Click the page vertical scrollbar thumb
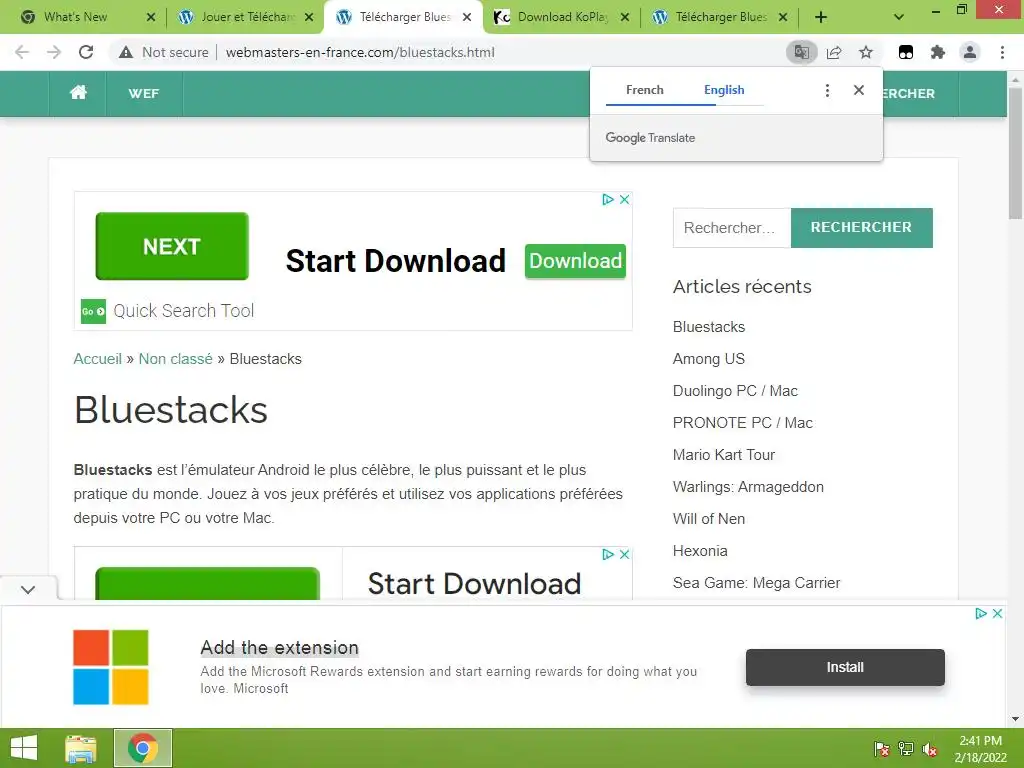 click(x=1015, y=153)
